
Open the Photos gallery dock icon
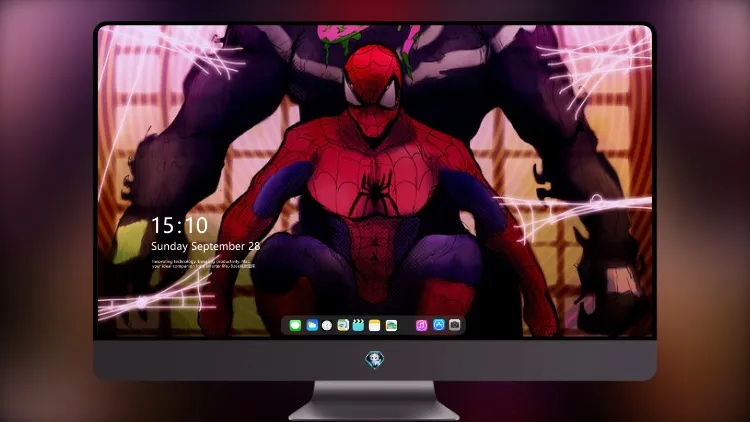391,326
